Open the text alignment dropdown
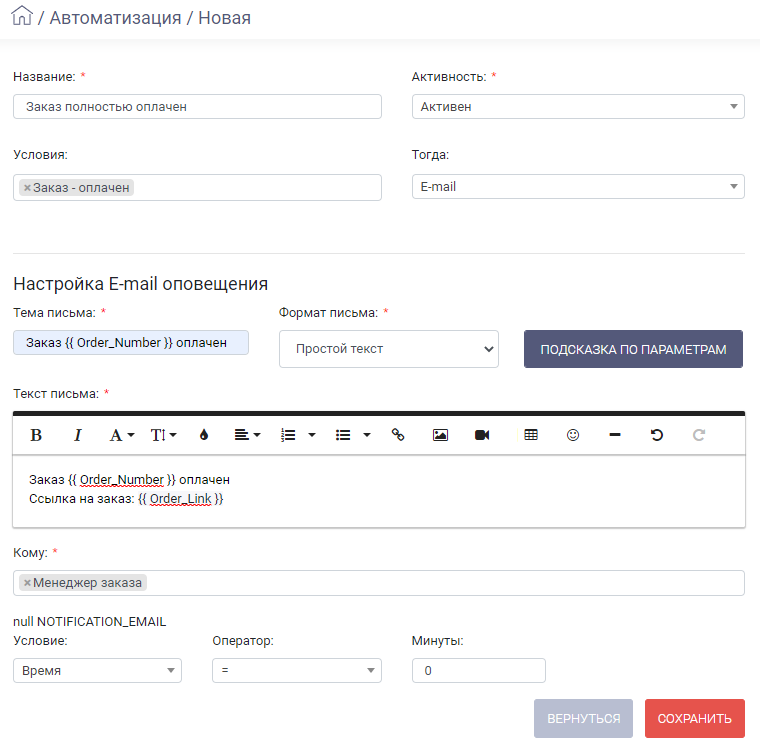The width and height of the screenshot is (760, 749). 247,435
